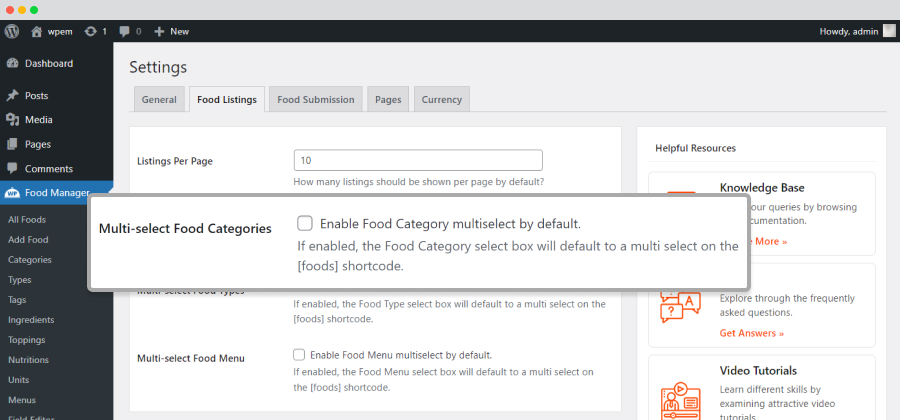Screen dimensions: 900x420
Task: Click the Listings Per Page field
Action: 418,161
